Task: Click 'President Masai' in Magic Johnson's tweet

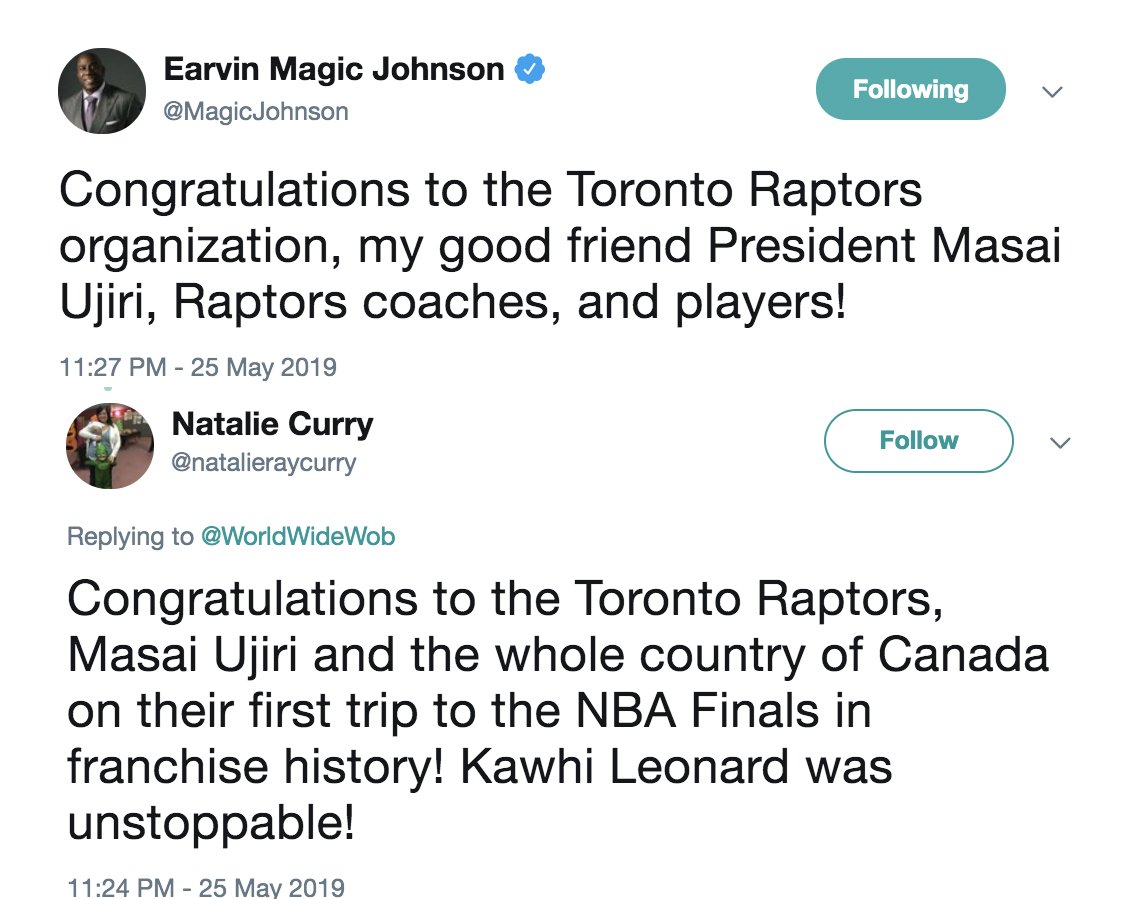Action: click(x=884, y=246)
